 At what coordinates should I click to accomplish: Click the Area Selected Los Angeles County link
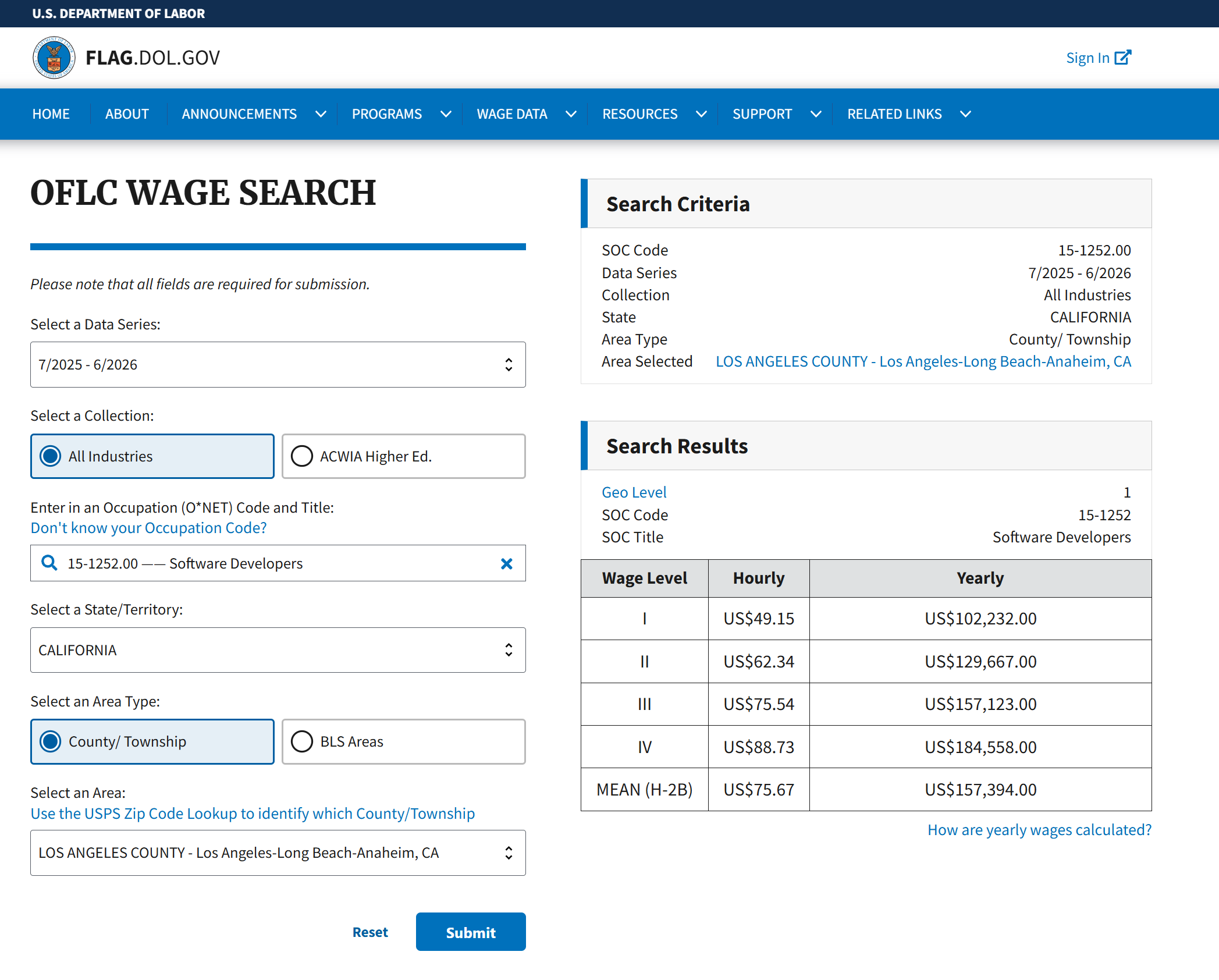tap(923, 361)
